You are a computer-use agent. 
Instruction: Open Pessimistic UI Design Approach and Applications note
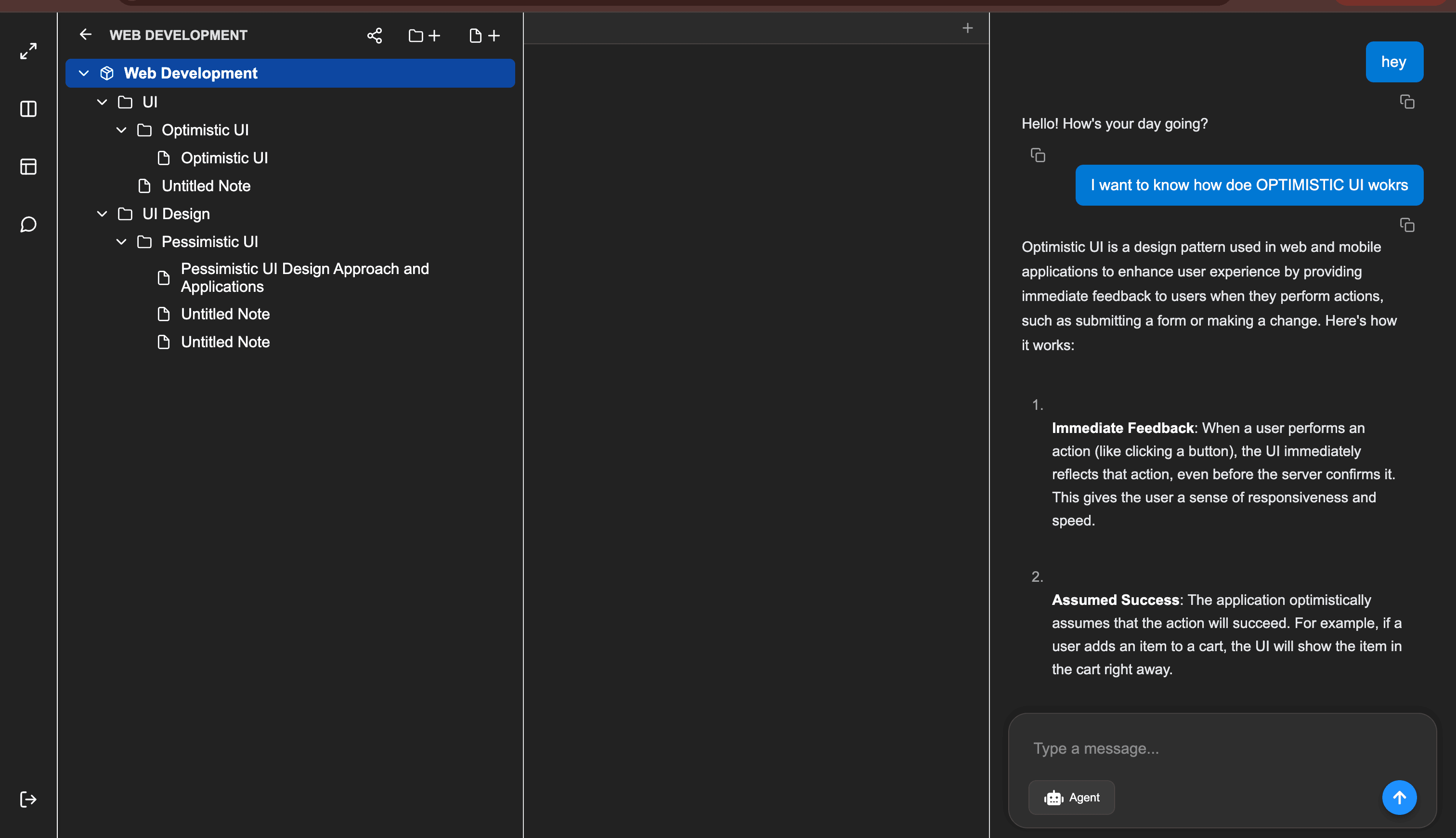click(x=304, y=277)
